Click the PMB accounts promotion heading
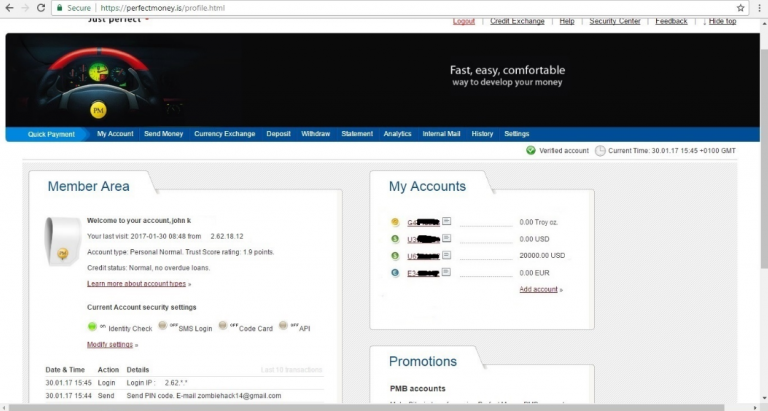 point(418,388)
